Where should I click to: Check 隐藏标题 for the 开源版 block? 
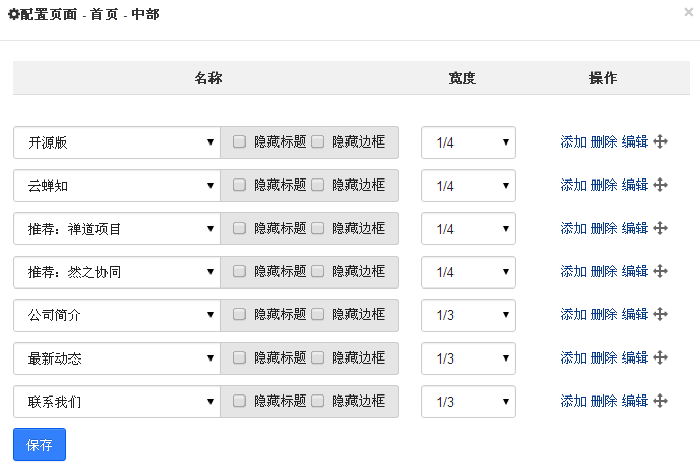(240, 142)
